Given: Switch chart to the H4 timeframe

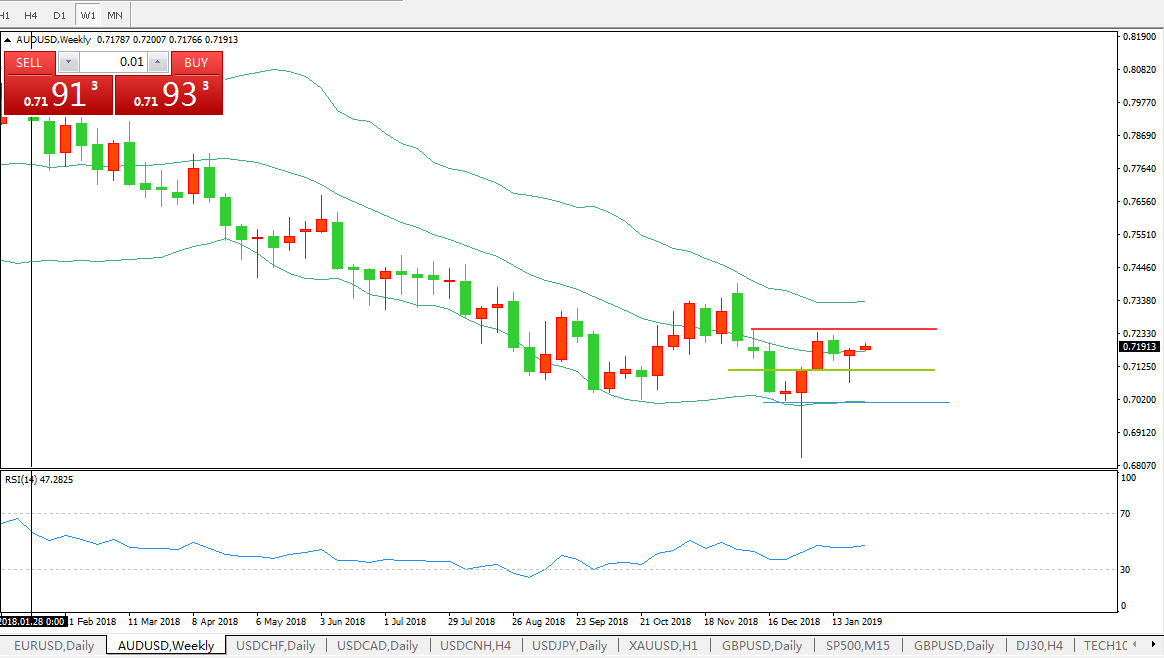Looking at the screenshot, I should [x=31, y=15].
